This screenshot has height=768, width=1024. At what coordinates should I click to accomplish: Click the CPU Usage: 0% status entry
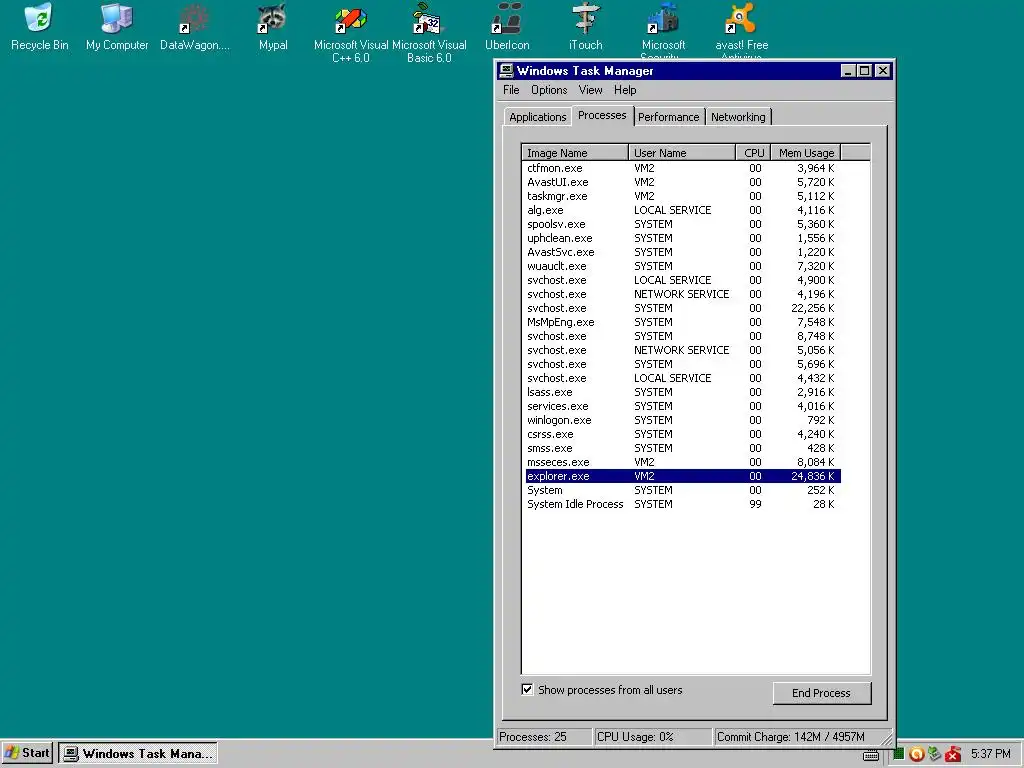[653, 737]
